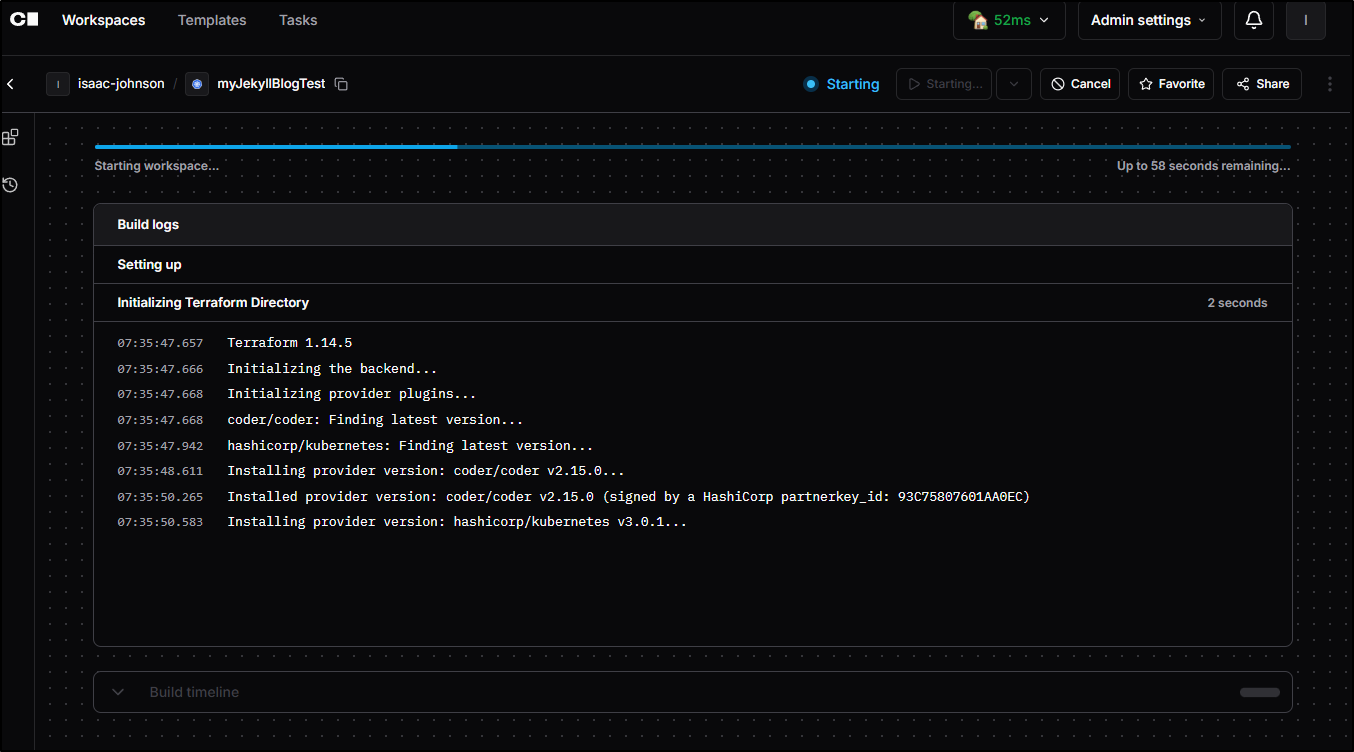Copy the workspace name with the copy icon
Image resolution: width=1354 pixels, height=752 pixels.
click(340, 84)
